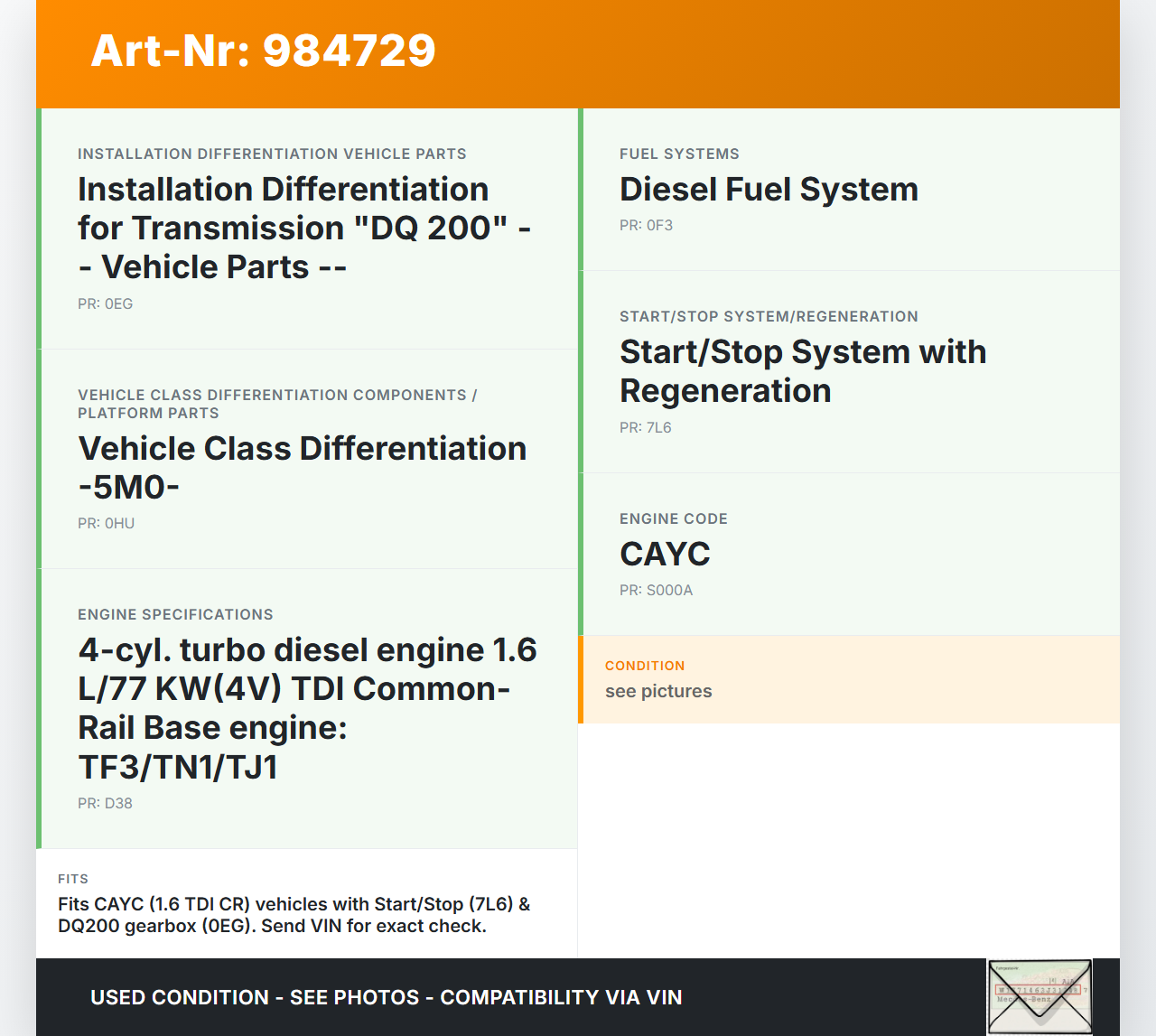This screenshot has height=1036, width=1156.
Task: Select the CAYC engine code value
Action: [x=665, y=555]
